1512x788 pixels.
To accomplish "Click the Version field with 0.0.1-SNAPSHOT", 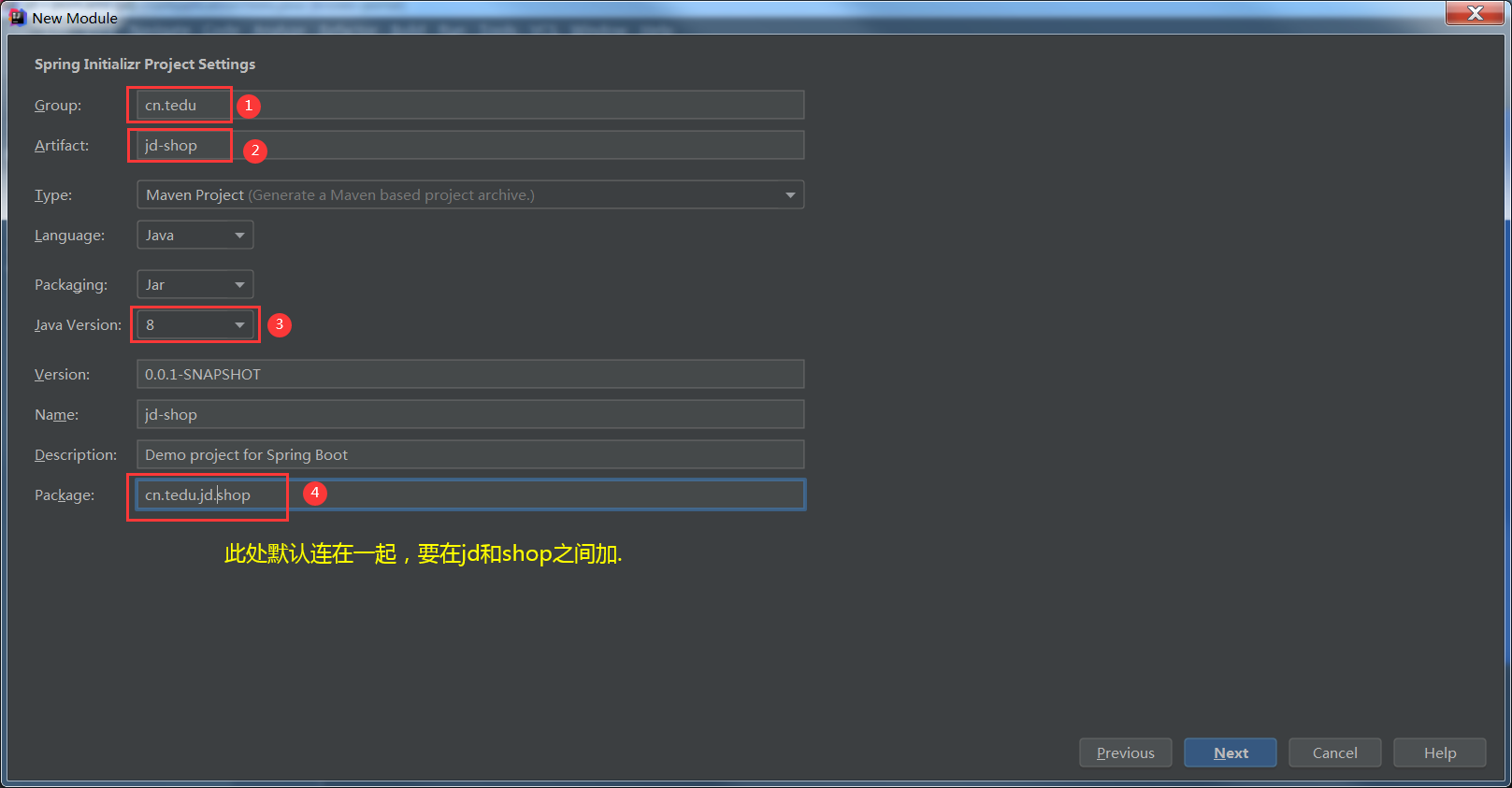I will coord(470,374).
